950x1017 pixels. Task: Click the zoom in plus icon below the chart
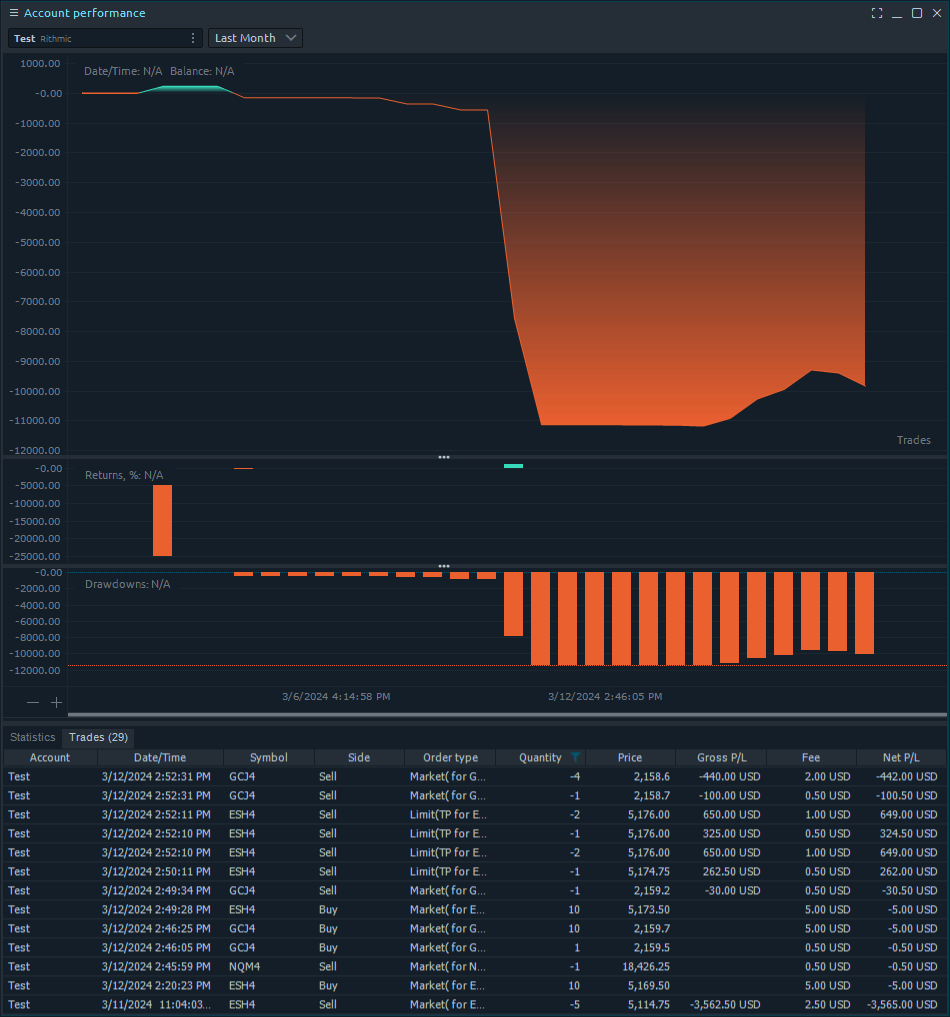pos(56,702)
